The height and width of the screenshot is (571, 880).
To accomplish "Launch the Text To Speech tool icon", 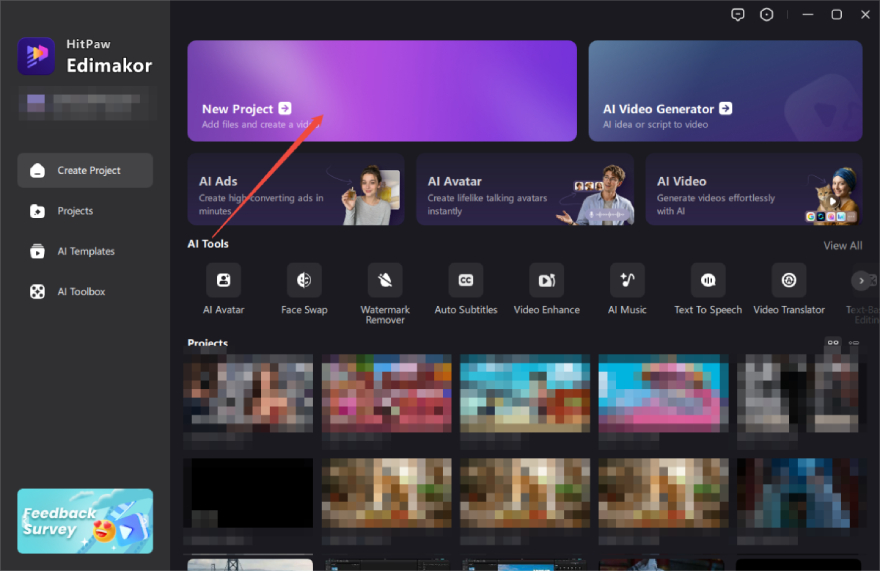I will 708,280.
